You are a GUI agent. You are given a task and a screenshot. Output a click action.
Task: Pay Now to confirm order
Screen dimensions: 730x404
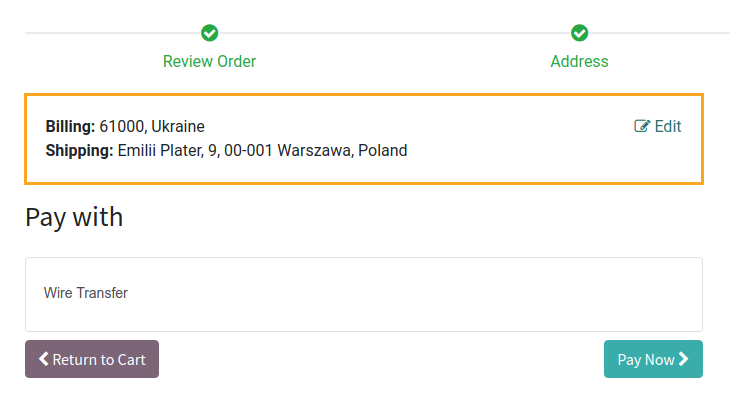click(653, 359)
